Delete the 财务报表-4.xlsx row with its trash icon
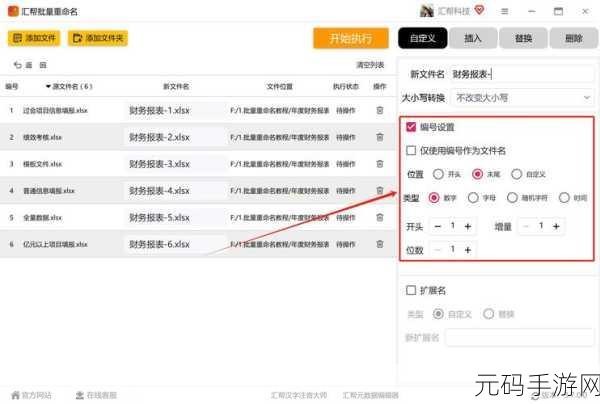 (380, 191)
